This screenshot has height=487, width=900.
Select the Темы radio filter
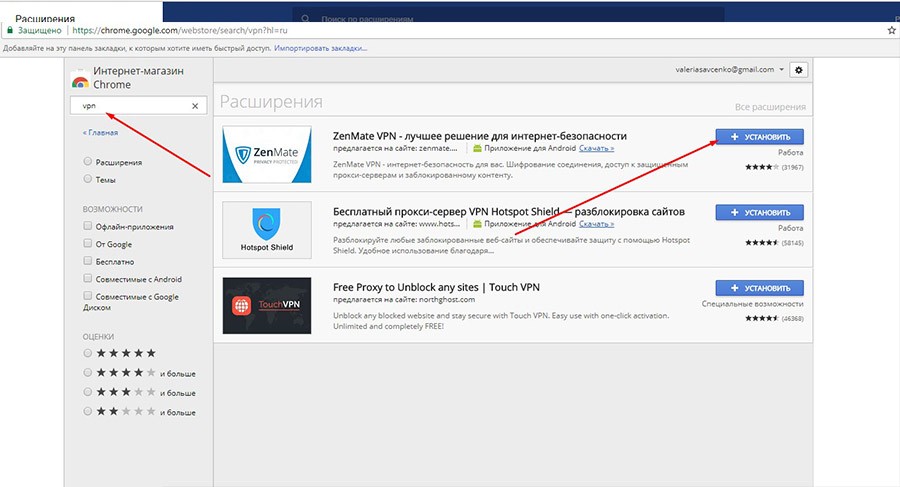point(89,179)
